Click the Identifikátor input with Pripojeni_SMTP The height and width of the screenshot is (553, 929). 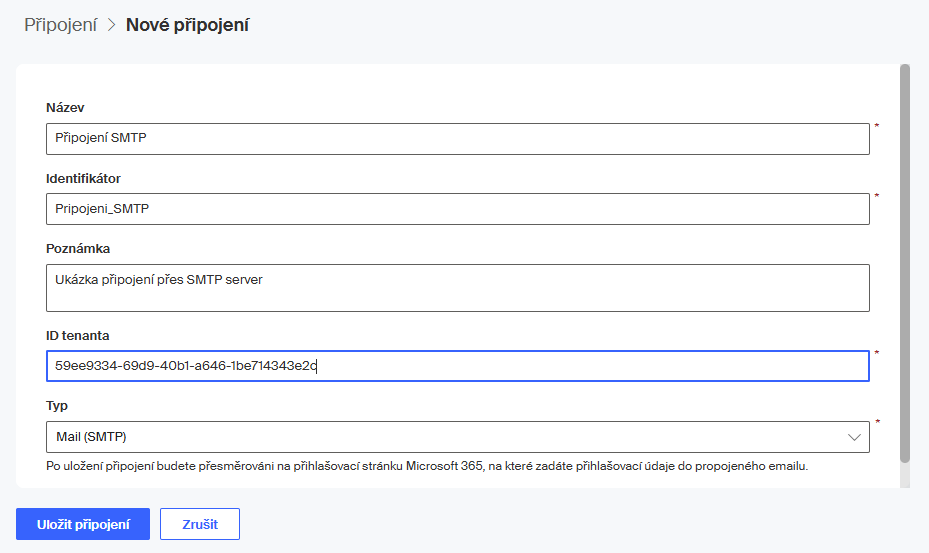(x=457, y=209)
